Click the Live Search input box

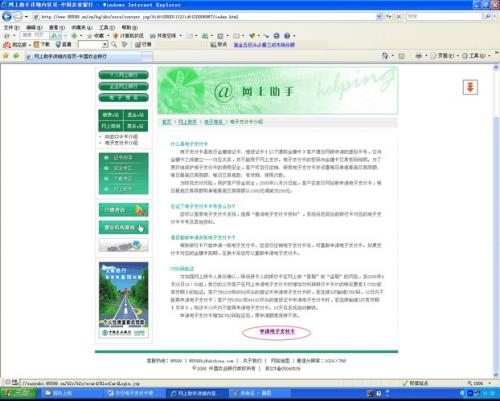click(x=444, y=16)
